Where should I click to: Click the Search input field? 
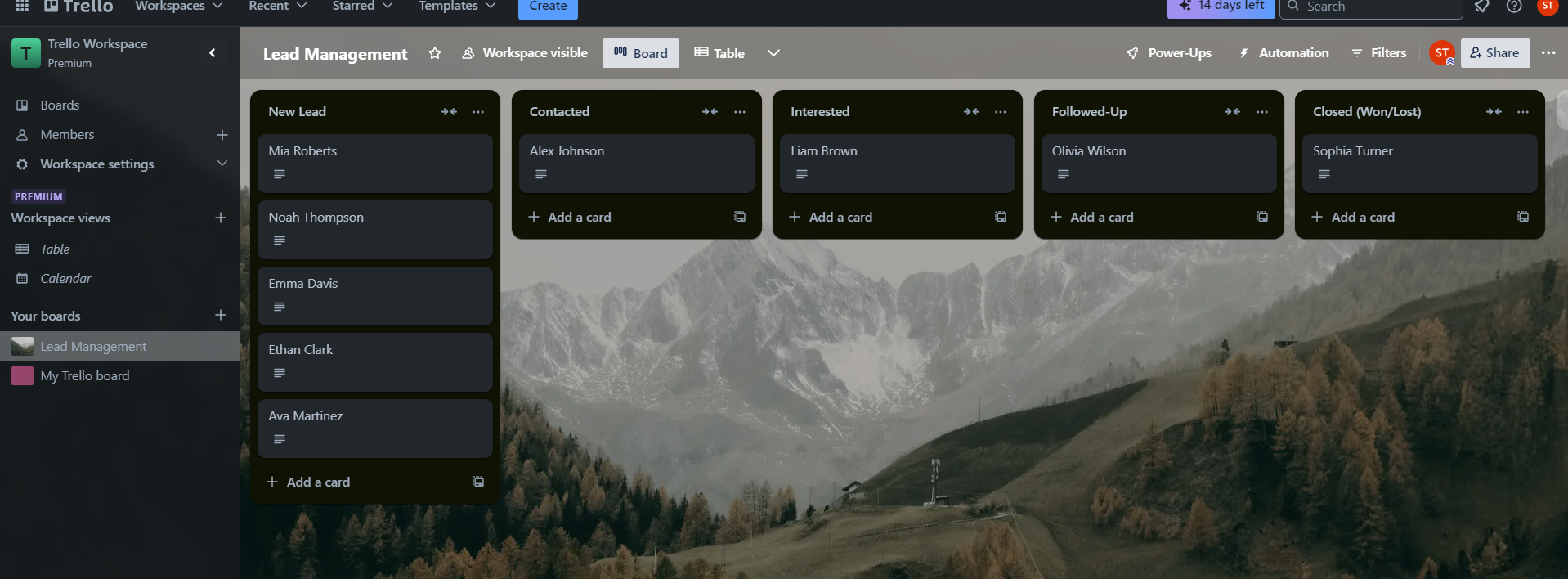click(x=1371, y=7)
